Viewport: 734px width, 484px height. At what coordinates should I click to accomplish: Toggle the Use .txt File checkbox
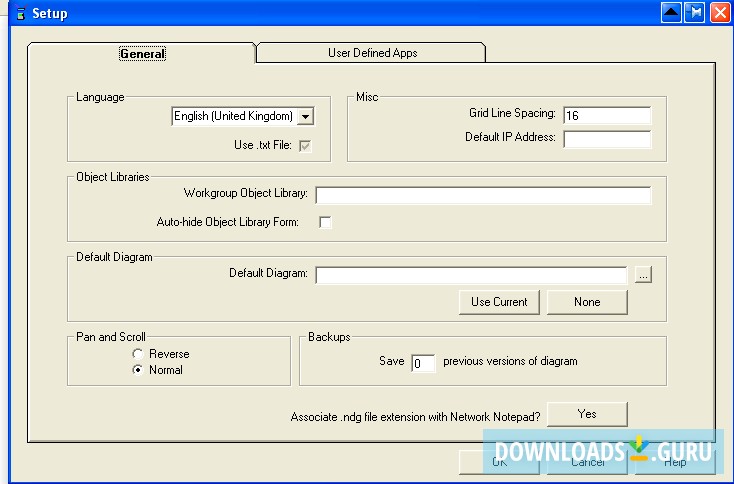(305, 146)
